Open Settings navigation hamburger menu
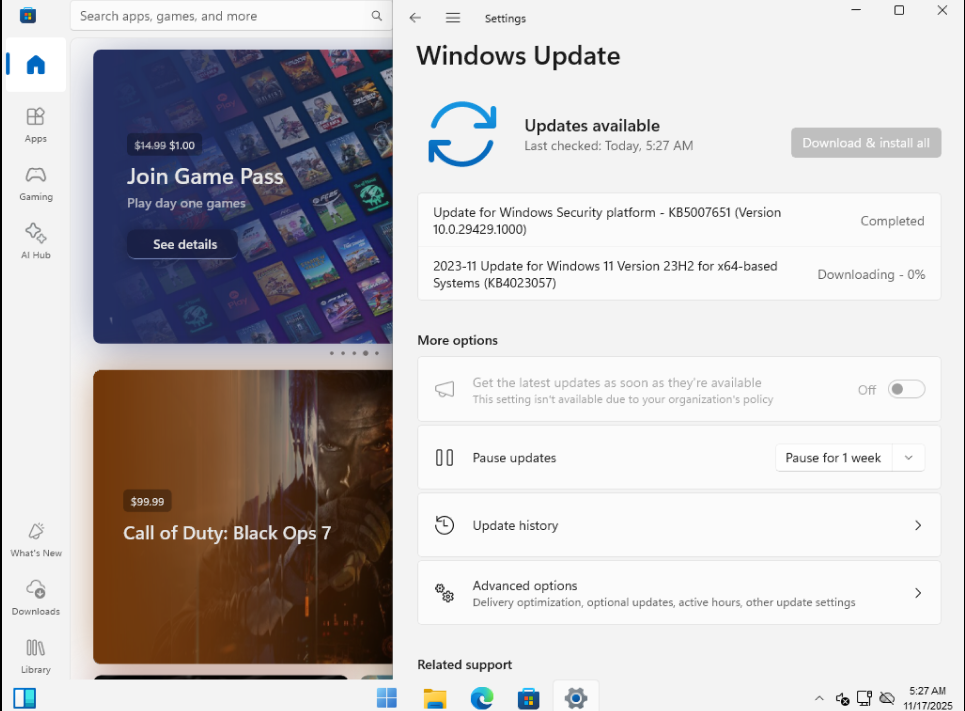This screenshot has height=711, width=965. 453,18
